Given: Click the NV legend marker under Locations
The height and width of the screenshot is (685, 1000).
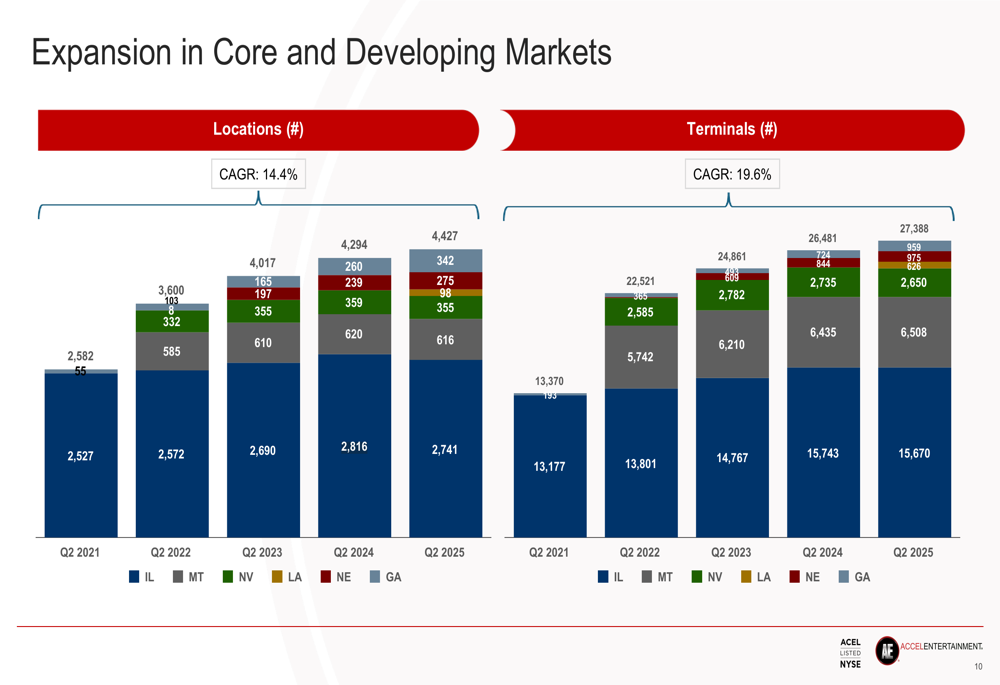Looking at the screenshot, I should 228,577.
